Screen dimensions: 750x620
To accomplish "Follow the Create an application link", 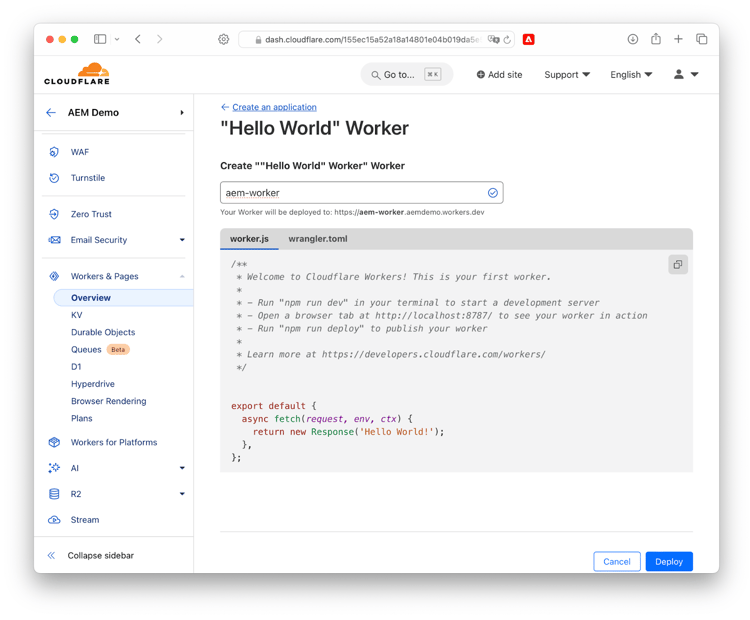I will click(x=274, y=107).
